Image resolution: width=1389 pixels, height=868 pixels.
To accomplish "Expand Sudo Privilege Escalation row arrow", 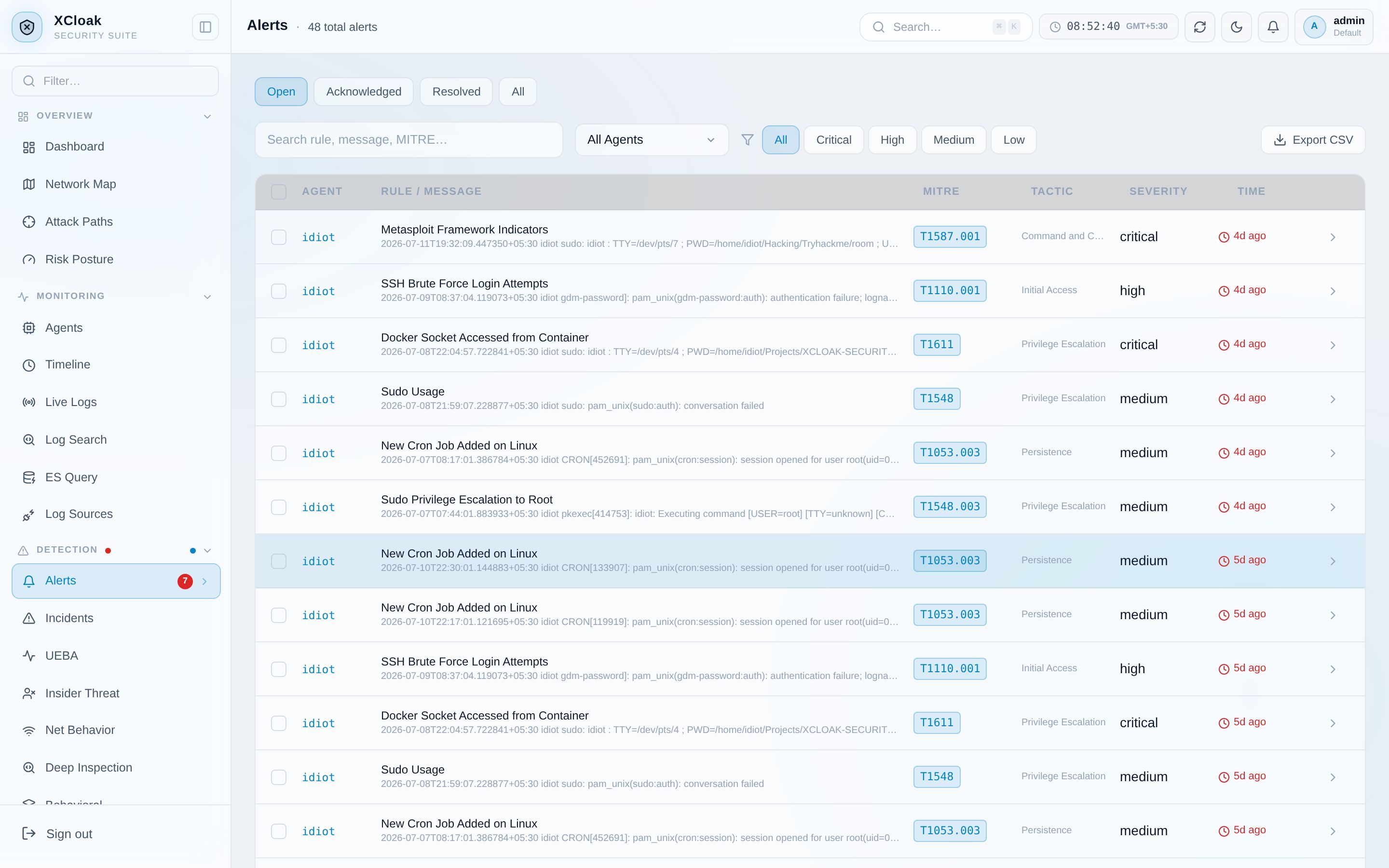I will point(1333,507).
